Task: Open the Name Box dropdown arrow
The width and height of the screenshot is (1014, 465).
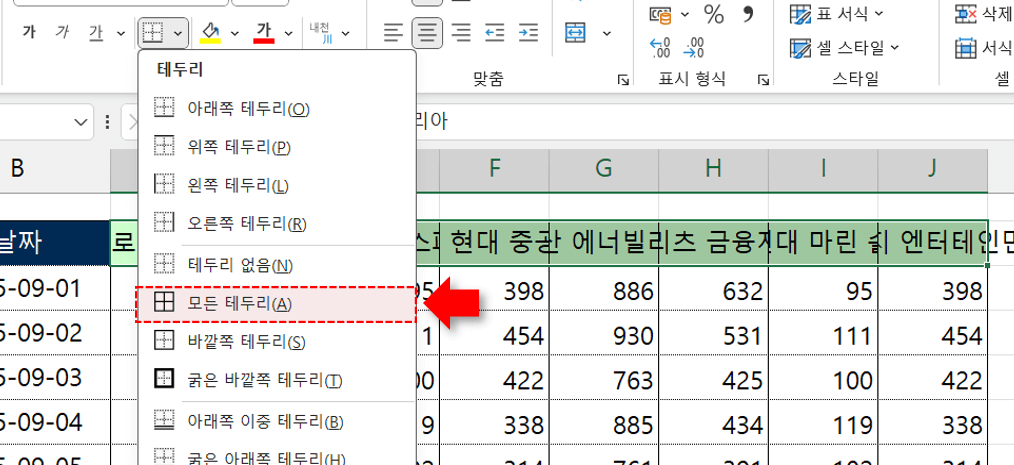Action: click(81, 122)
